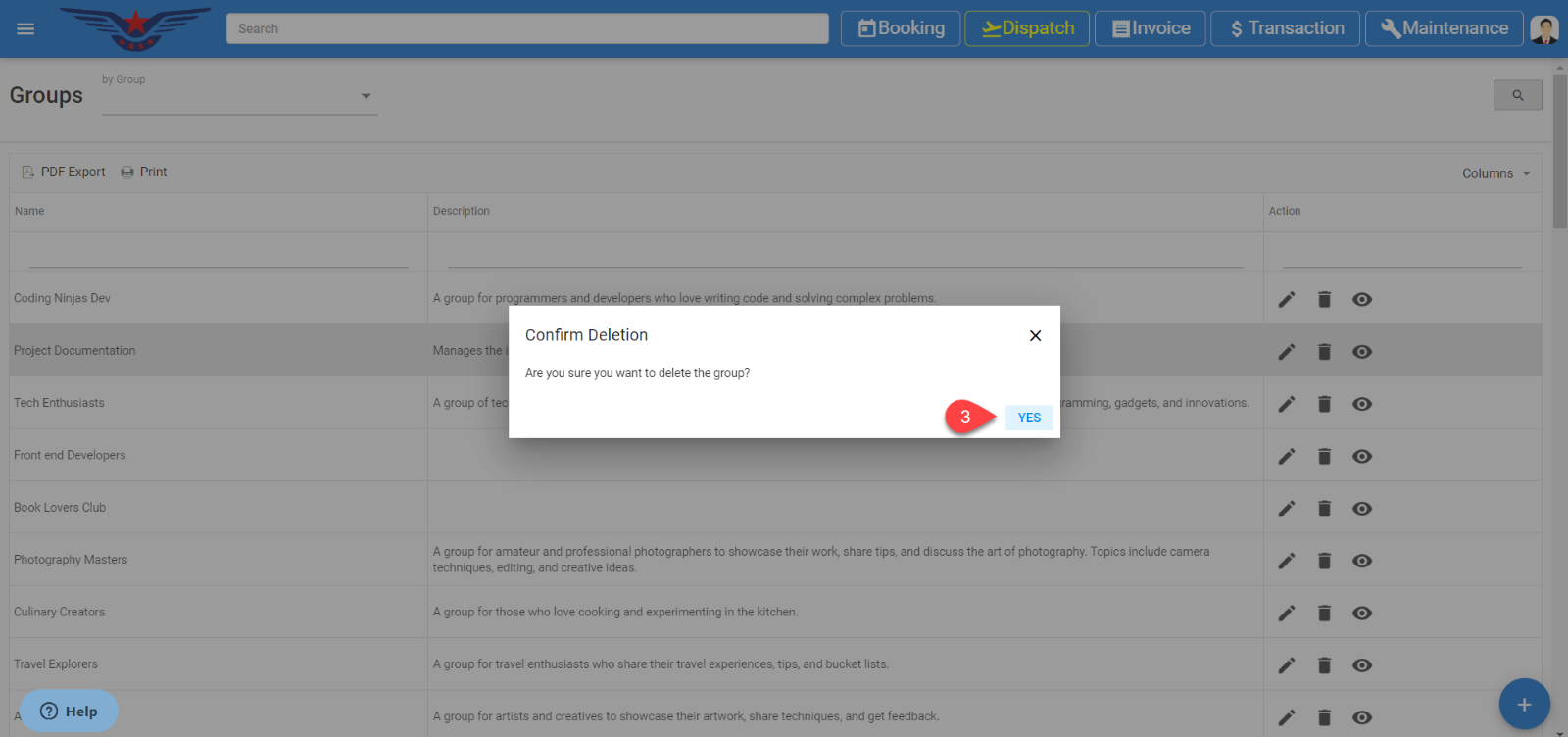Click the eye icon for Book Lovers Club
This screenshot has height=737, width=1568.
point(1361,508)
